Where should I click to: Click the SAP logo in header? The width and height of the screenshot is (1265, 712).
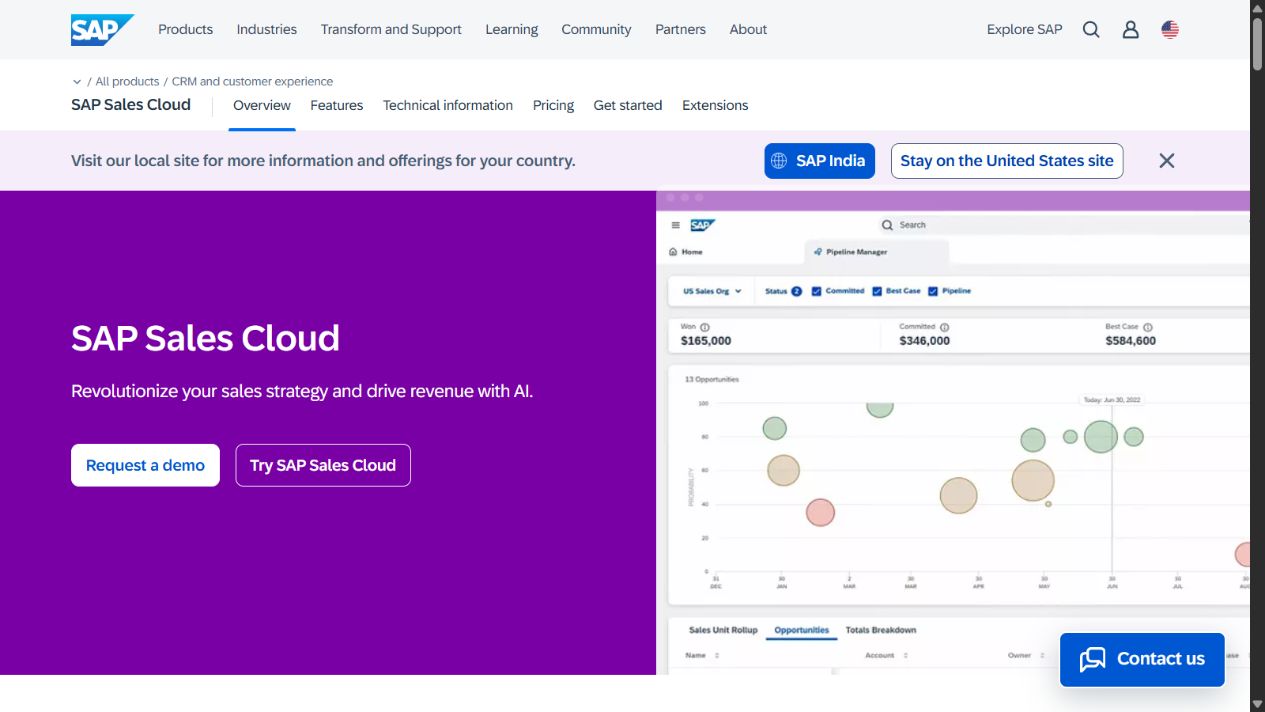point(102,30)
